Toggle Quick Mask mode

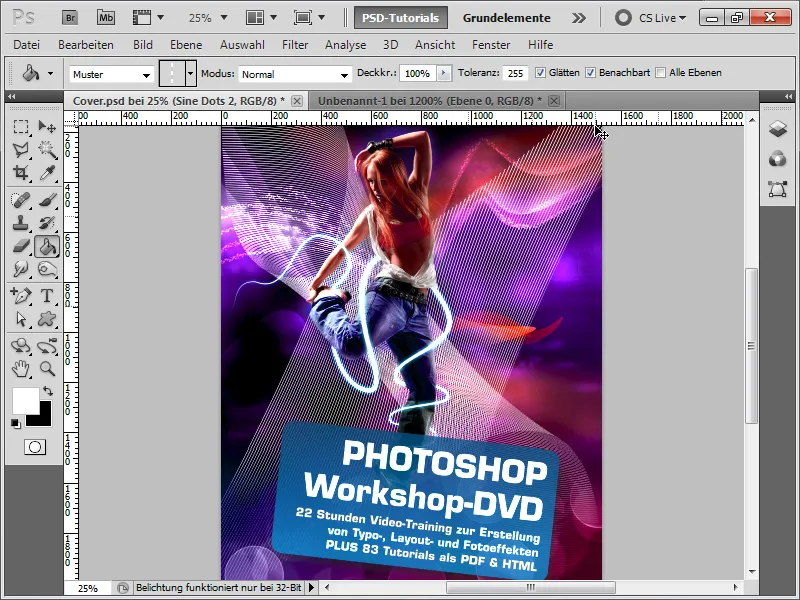pyautogui.click(x=35, y=447)
